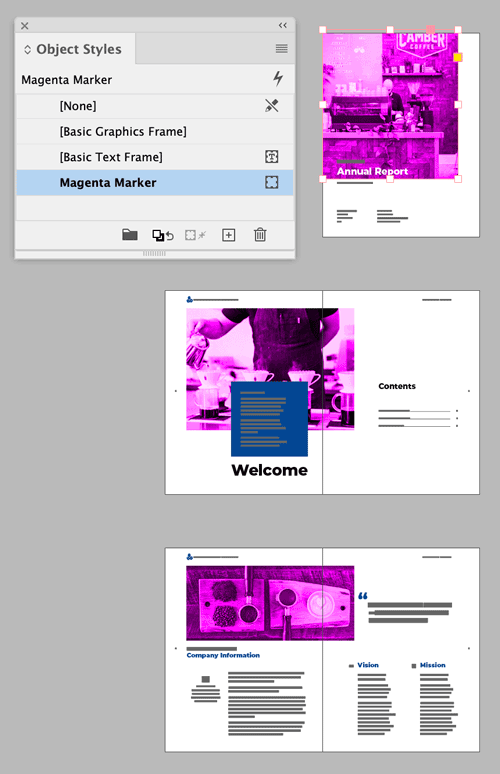Cycle panel view via the Object Styles title arrows
Viewport: 500px width, 774px height.
pos(28,49)
